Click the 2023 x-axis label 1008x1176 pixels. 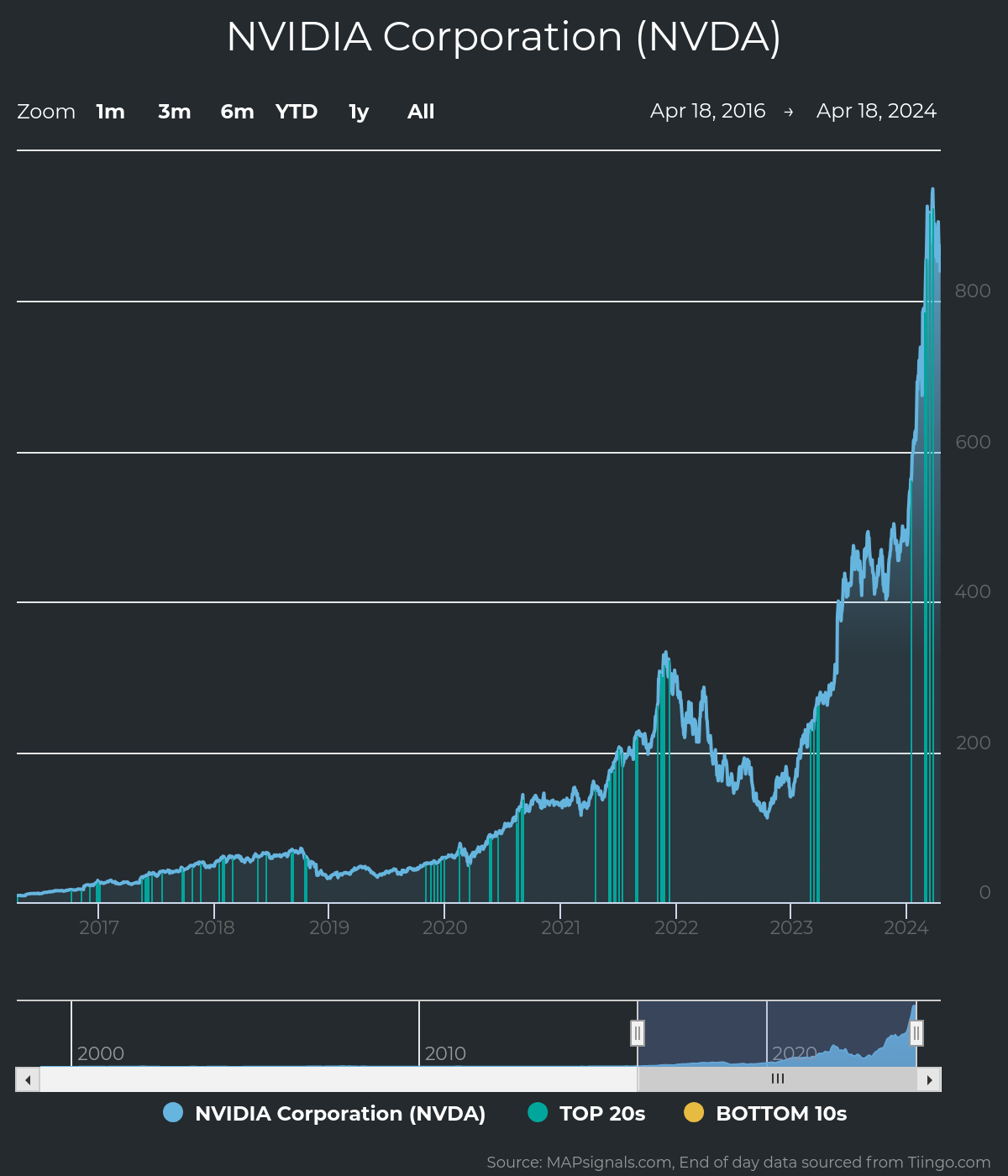click(x=791, y=927)
